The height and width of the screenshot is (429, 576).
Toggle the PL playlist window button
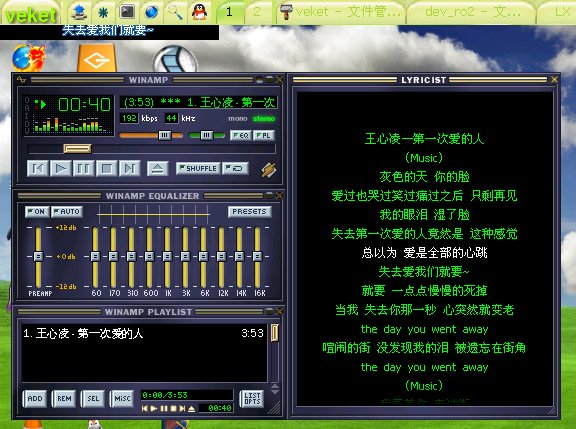[x=264, y=136]
